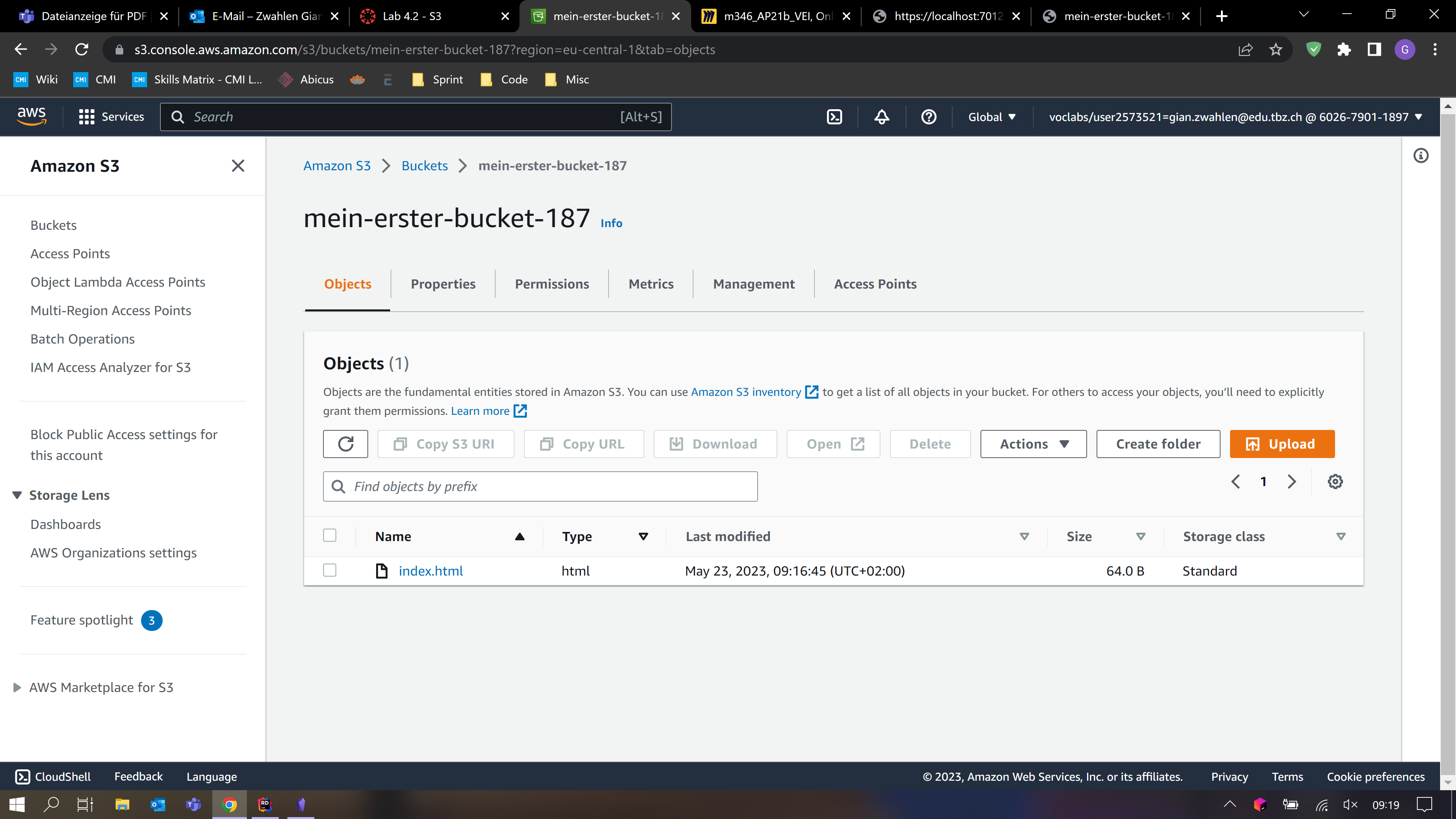1456x819 pixels.
Task: Expand the Global region selector
Action: tap(992, 117)
